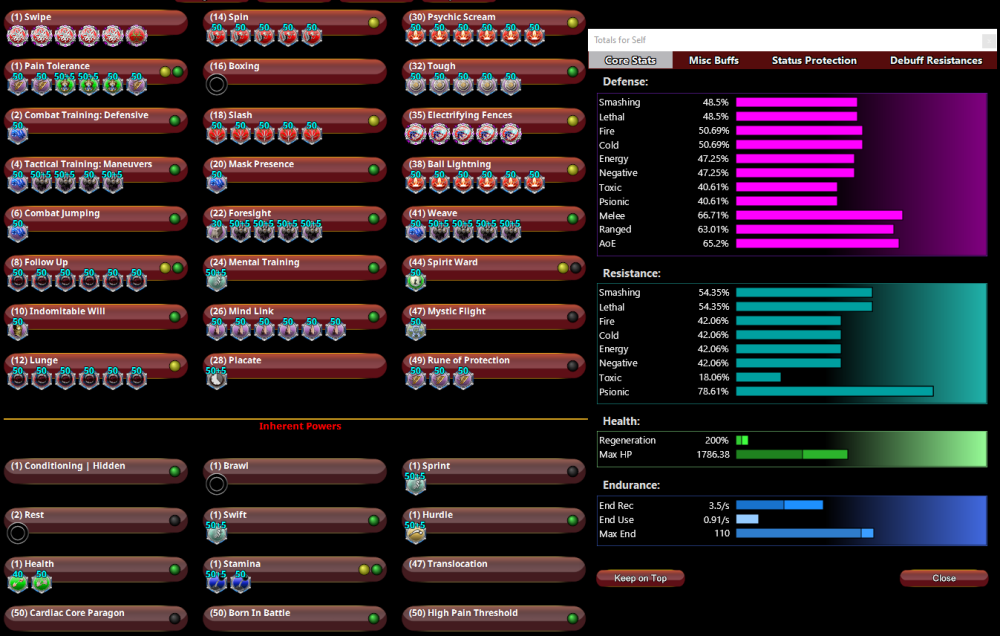Open the Spirit Ward enhancement slot
This screenshot has width=1000, height=636.
coord(416,281)
